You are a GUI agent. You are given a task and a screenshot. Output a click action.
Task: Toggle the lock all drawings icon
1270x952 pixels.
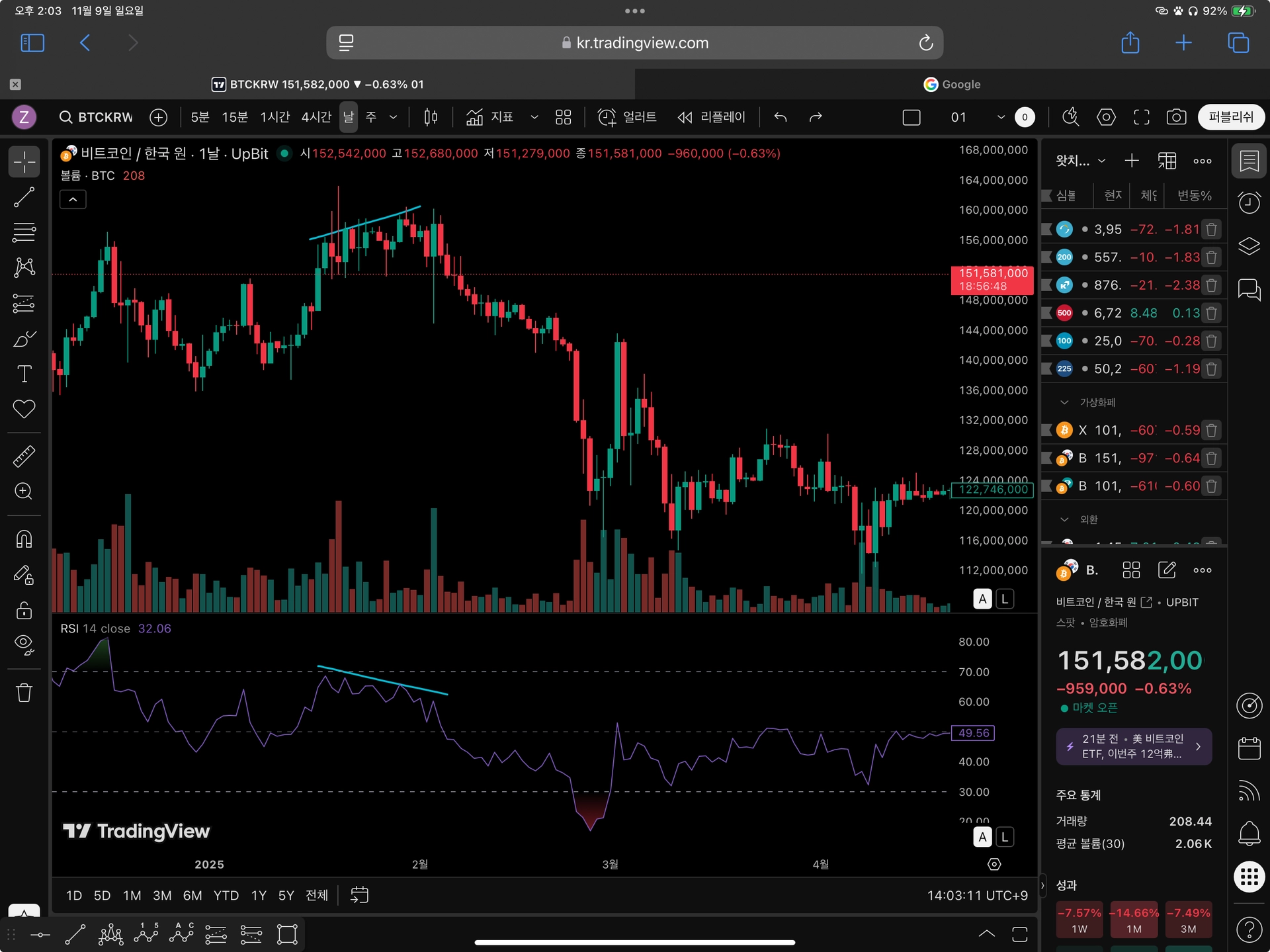tap(24, 610)
